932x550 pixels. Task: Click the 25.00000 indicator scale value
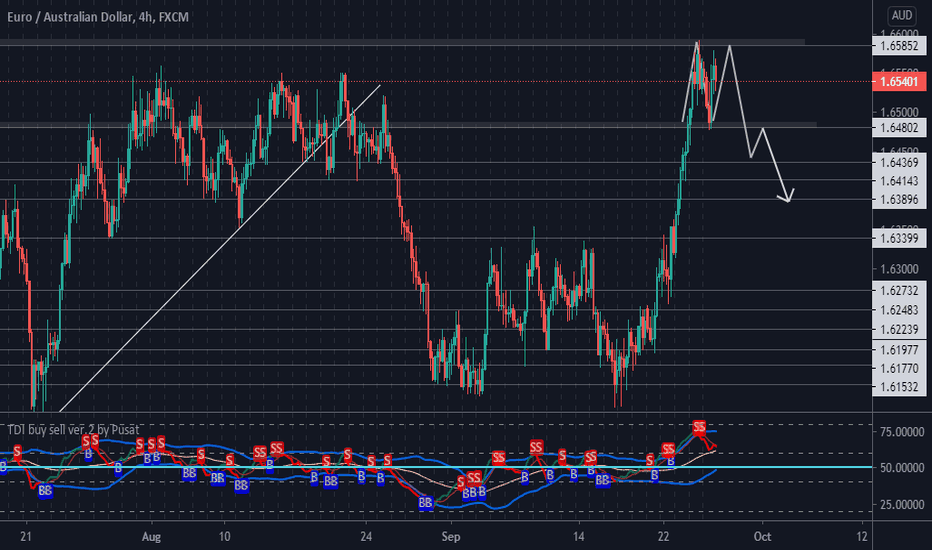(902, 505)
